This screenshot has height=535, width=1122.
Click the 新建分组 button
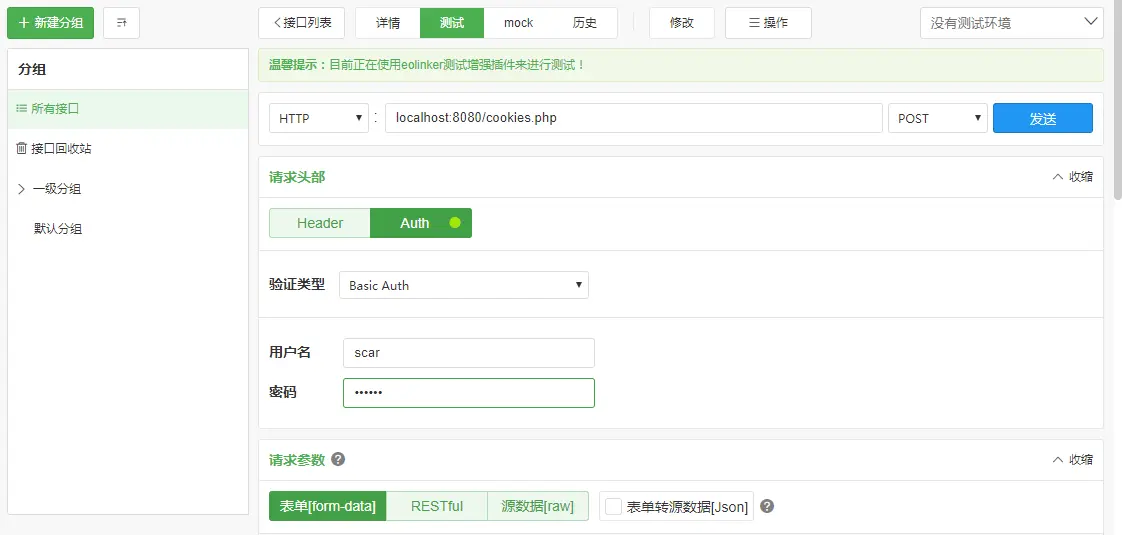[x=50, y=23]
